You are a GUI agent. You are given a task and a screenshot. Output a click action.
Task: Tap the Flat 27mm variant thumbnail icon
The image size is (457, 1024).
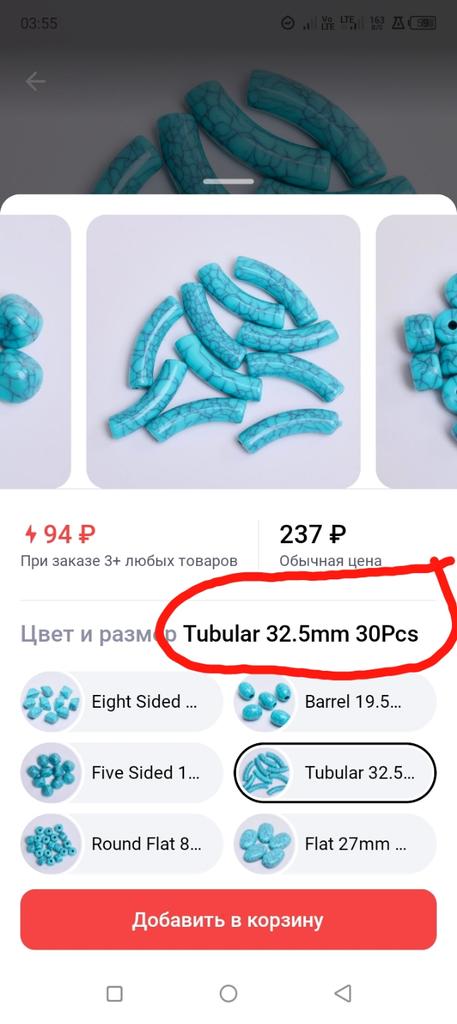coord(264,844)
